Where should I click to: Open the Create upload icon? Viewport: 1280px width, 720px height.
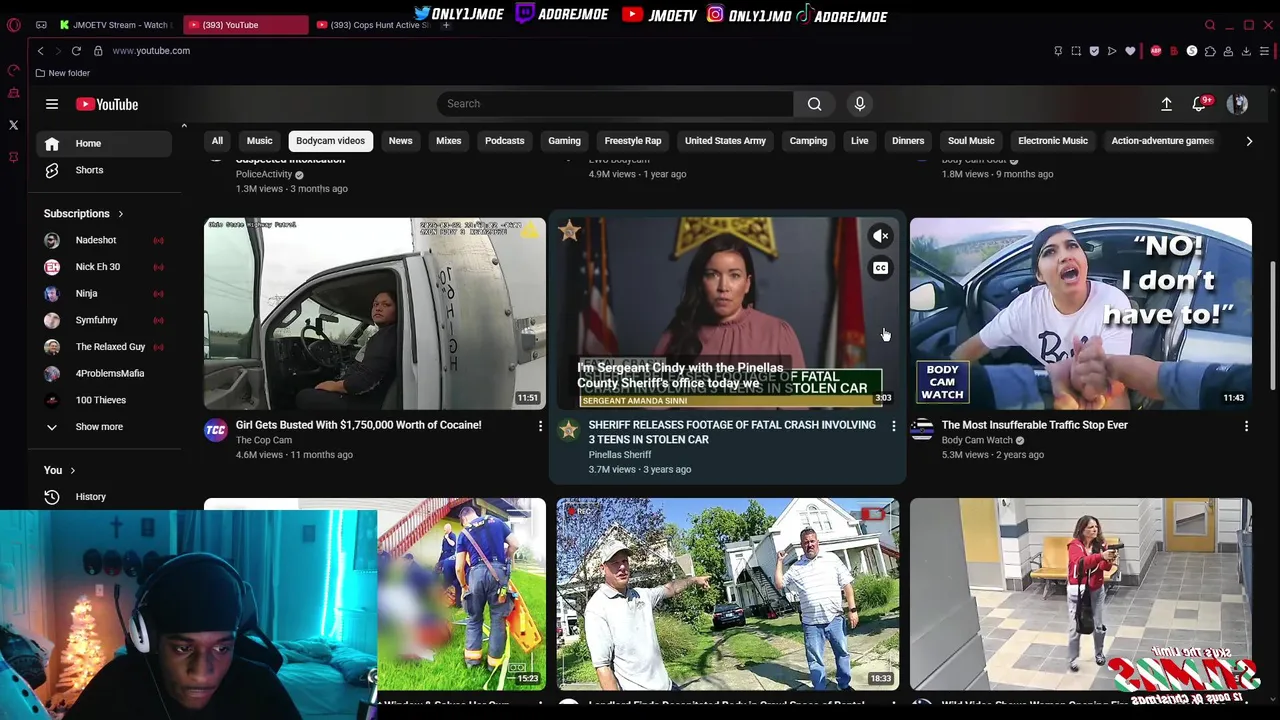pos(1166,104)
